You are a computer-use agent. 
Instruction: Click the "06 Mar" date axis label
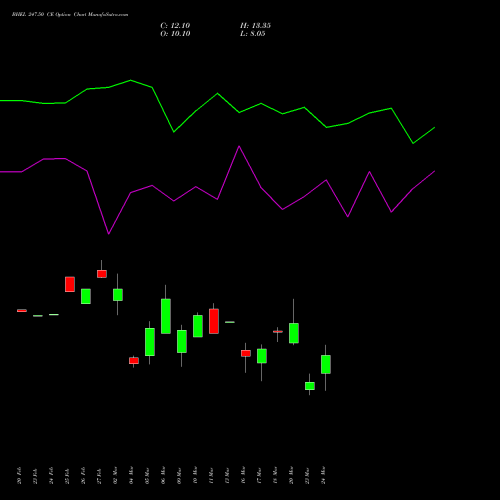[163, 475]
